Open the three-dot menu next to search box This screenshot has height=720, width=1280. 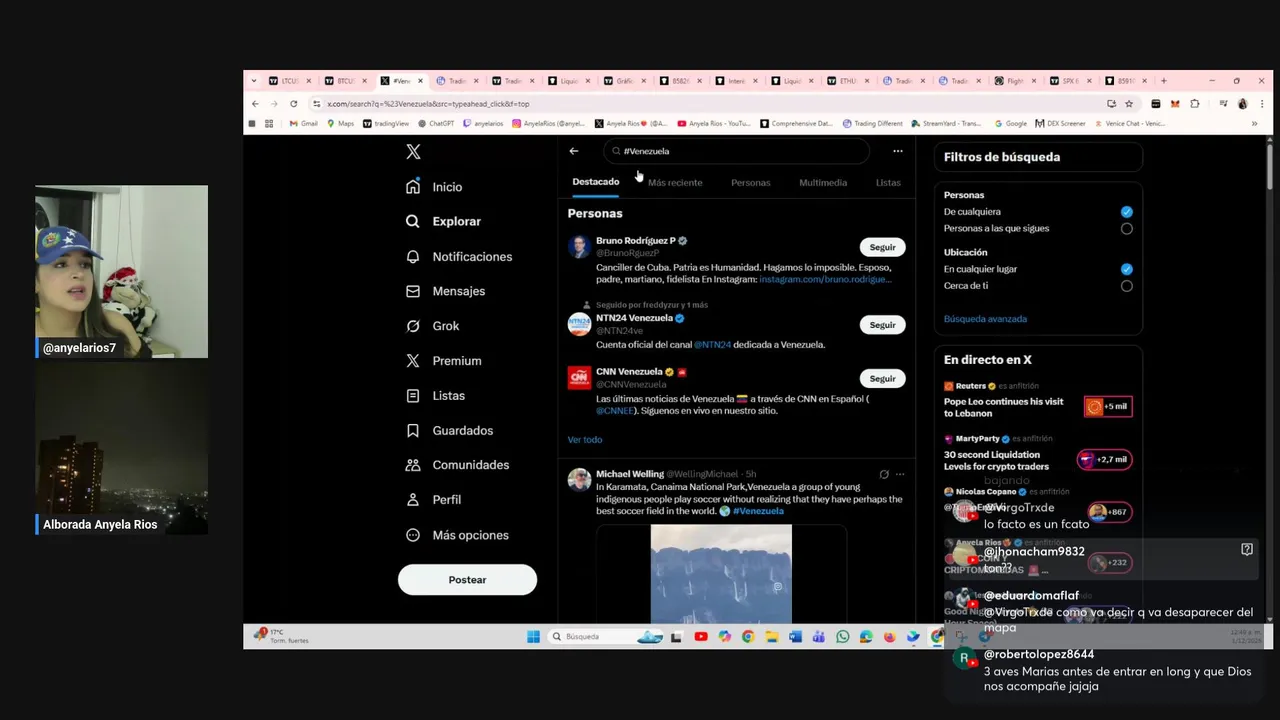pyautogui.click(x=898, y=151)
